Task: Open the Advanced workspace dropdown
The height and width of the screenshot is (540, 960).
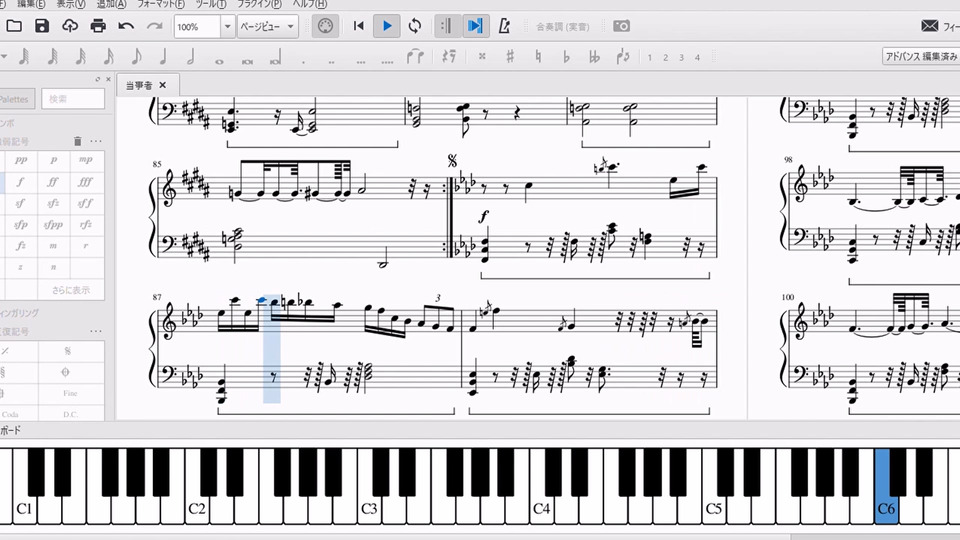Action: [920, 56]
